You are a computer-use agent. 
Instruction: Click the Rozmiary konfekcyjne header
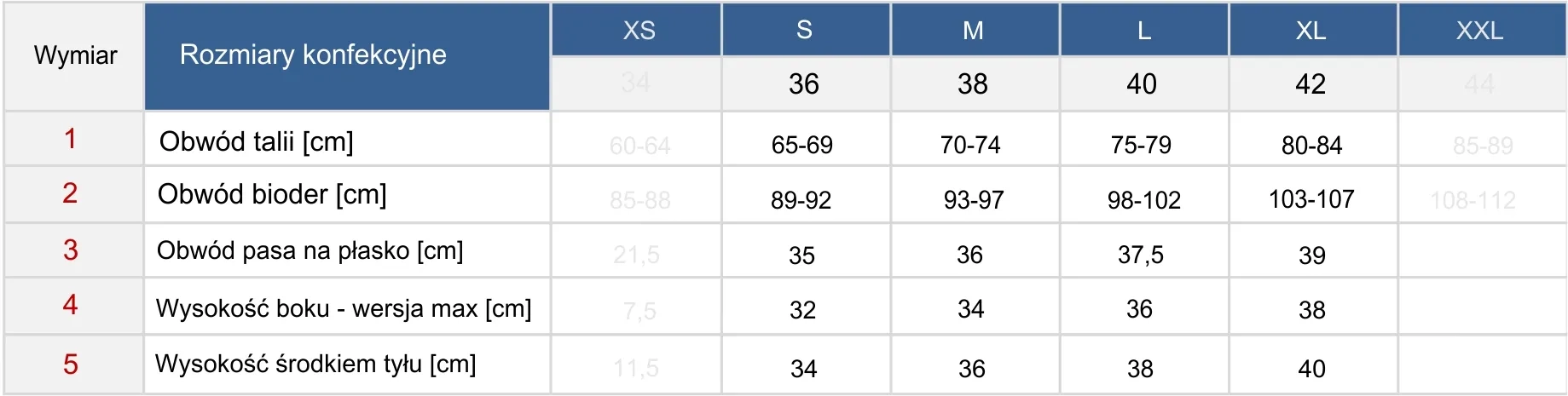pos(313,55)
